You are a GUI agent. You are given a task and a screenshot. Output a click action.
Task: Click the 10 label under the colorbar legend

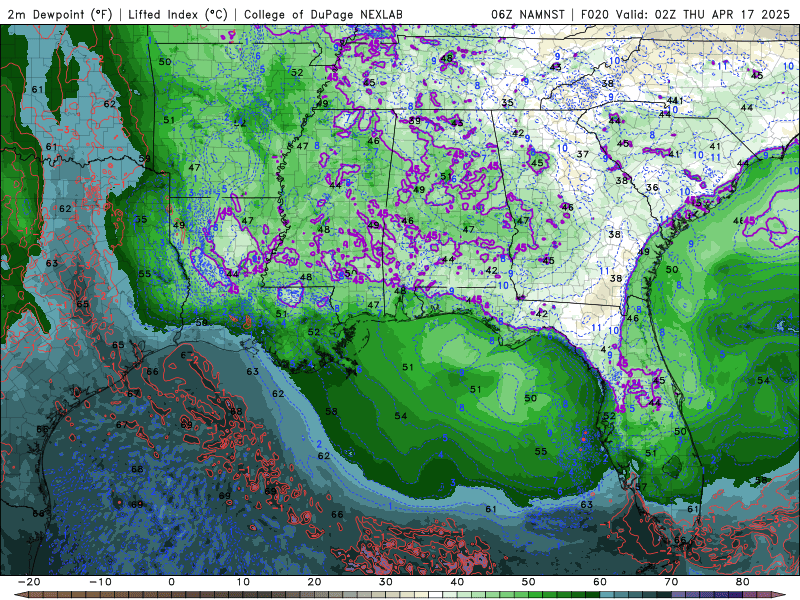coord(243,582)
